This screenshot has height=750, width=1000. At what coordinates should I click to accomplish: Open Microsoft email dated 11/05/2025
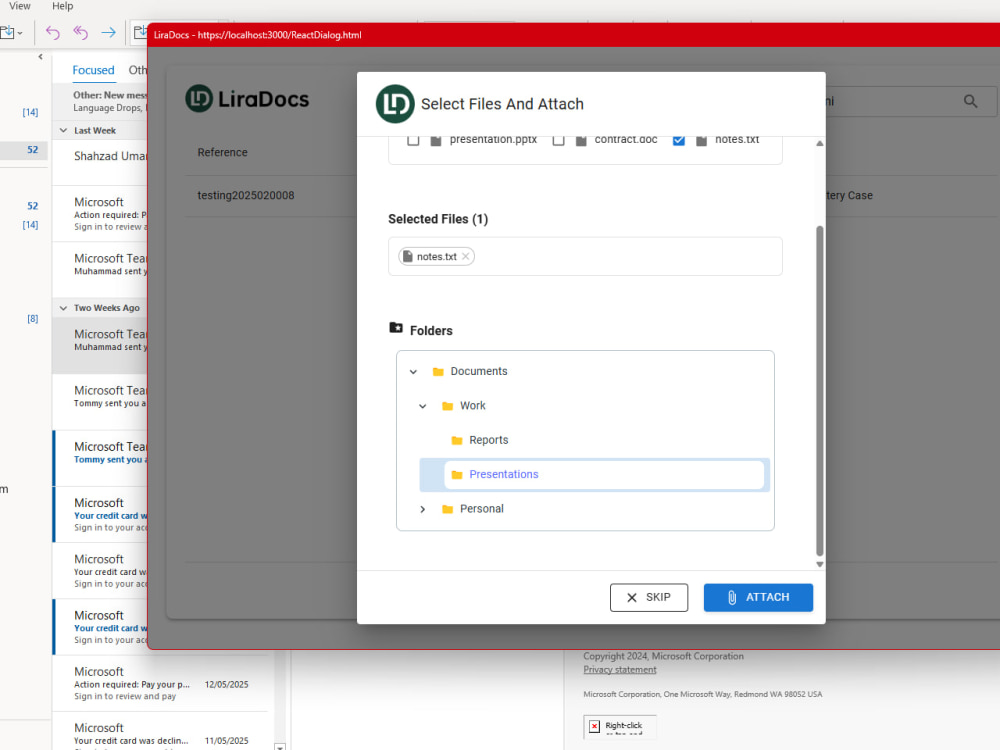(161, 733)
